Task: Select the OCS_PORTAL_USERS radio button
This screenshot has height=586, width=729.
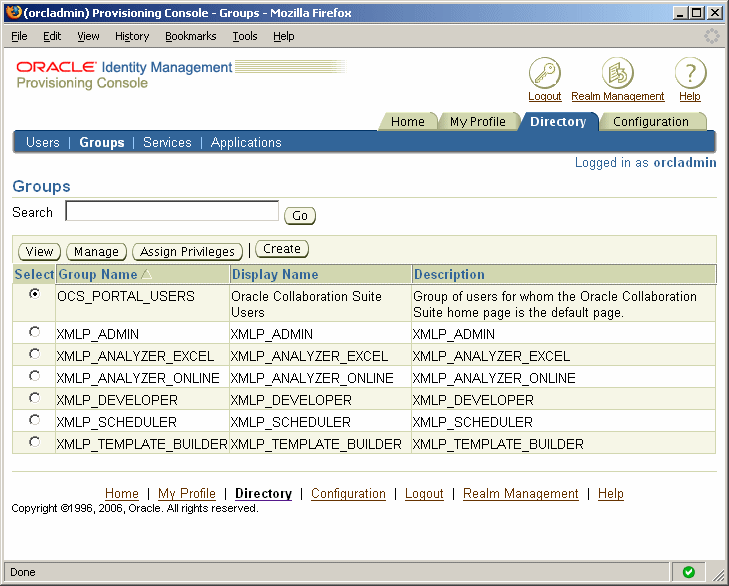Action: point(34,293)
